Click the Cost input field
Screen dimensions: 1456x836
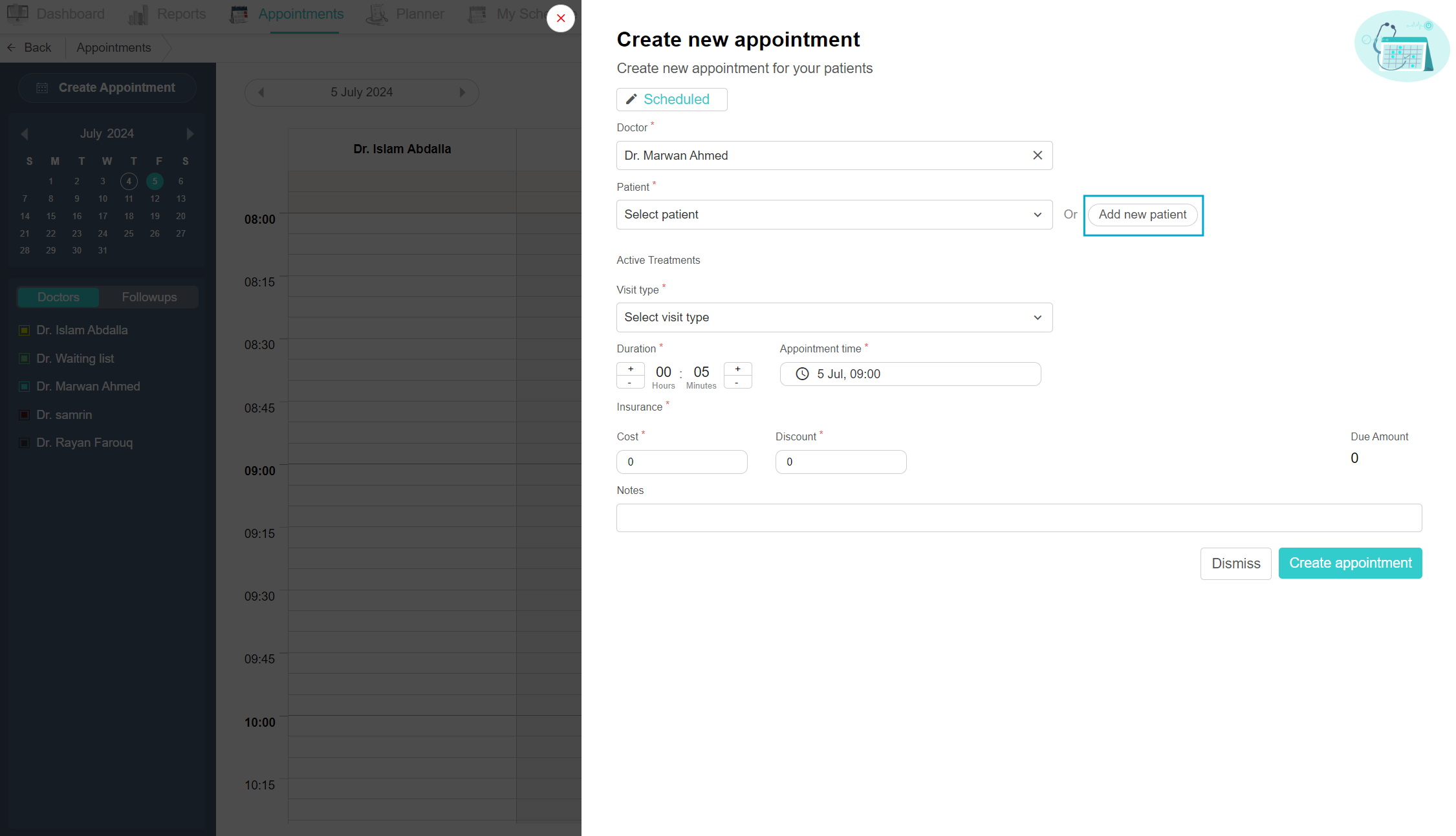[682, 462]
